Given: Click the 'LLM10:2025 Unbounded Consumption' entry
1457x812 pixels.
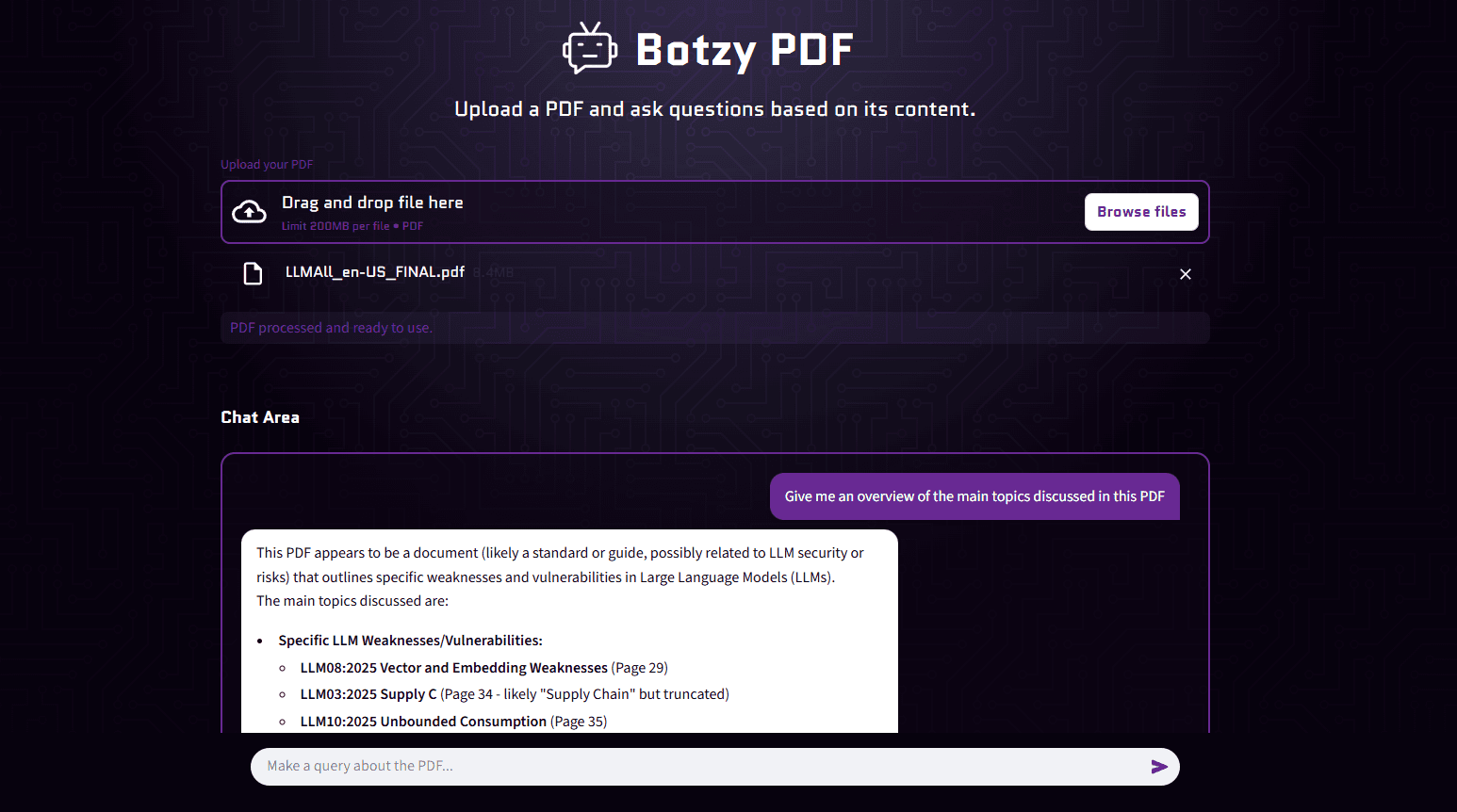Looking at the screenshot, I should click(x=423, y=721).
